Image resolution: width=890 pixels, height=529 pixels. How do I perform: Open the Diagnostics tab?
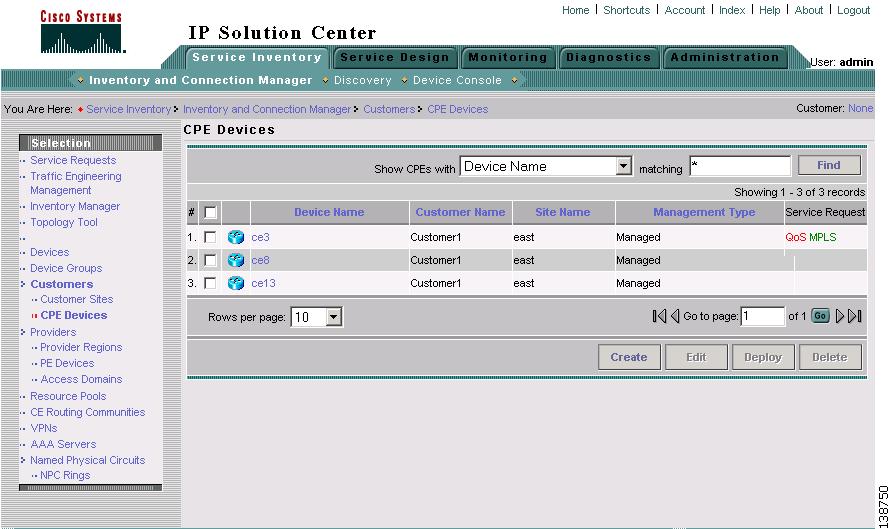tap(608, 57)
